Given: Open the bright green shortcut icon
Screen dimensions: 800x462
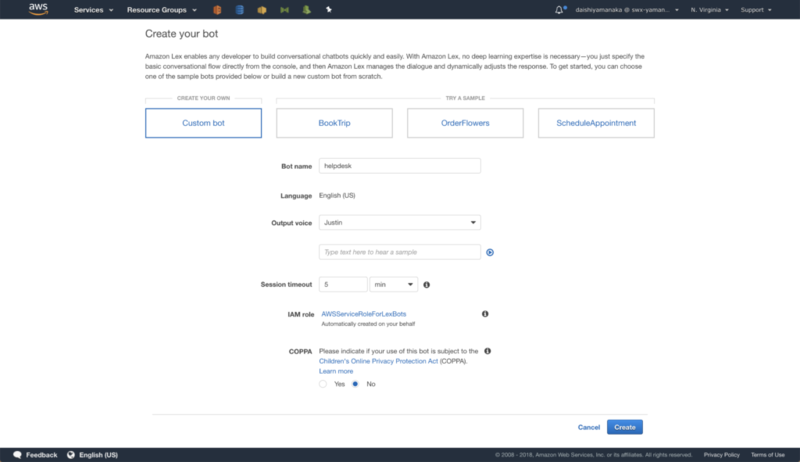Looking at the screenshot, I should click(x=307, y=10).
